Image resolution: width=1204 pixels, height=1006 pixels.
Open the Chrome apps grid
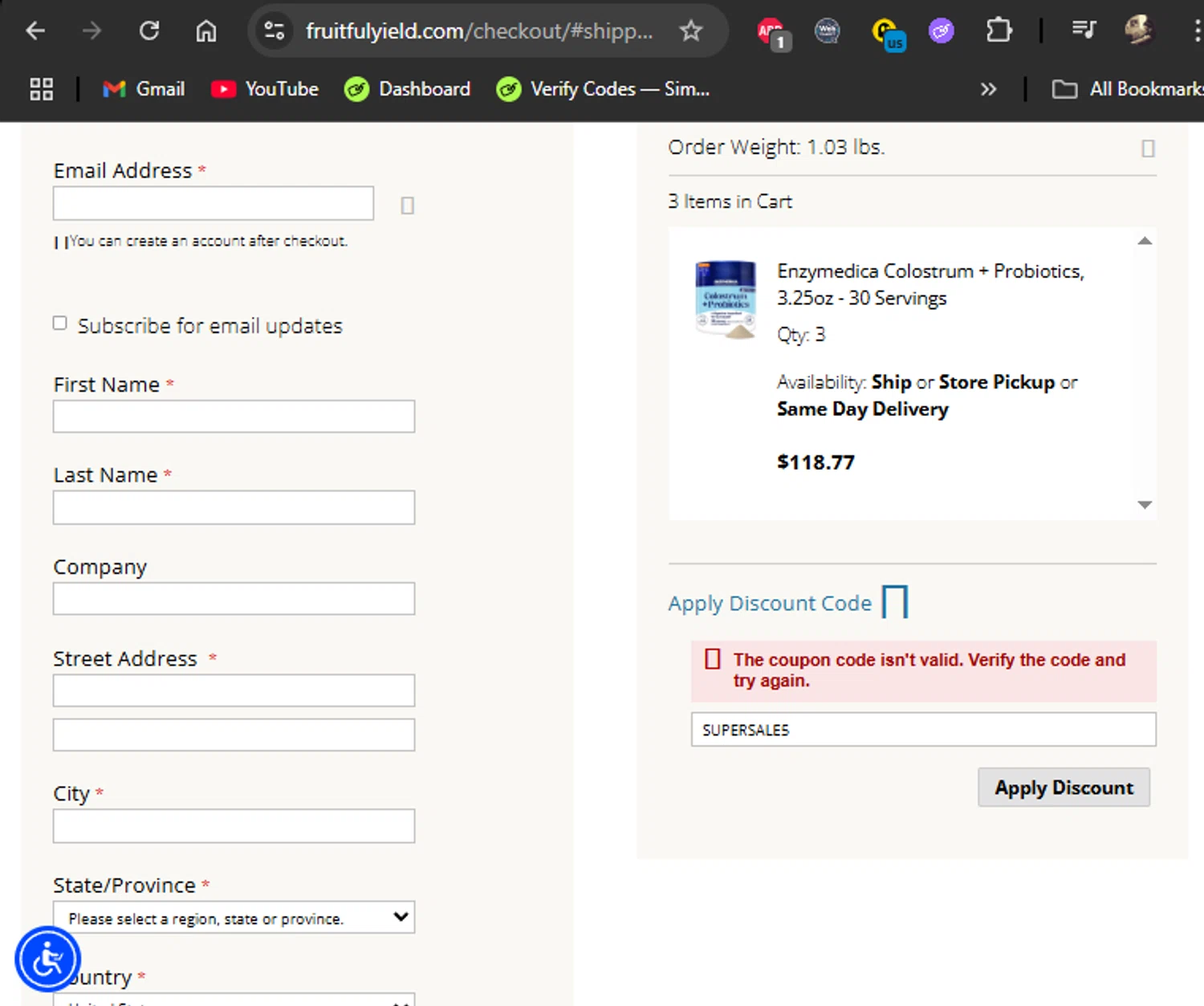(41, 89)
